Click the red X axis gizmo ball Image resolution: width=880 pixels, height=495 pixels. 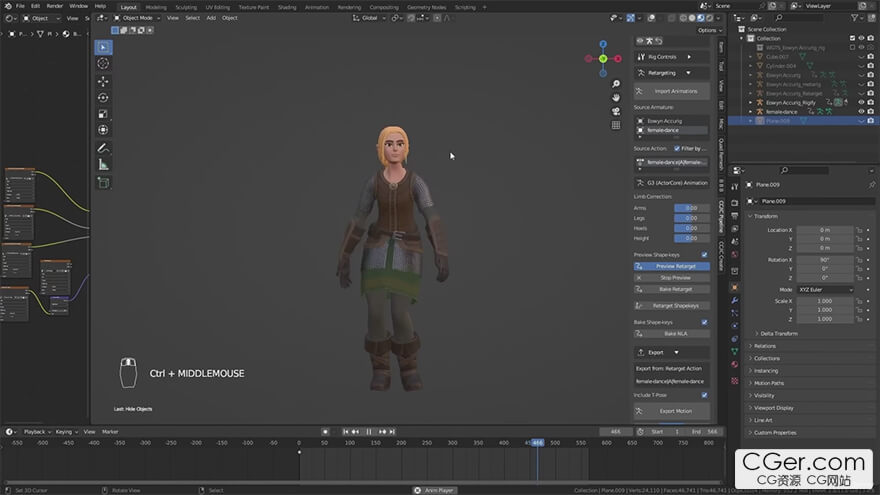coord(618,58)
